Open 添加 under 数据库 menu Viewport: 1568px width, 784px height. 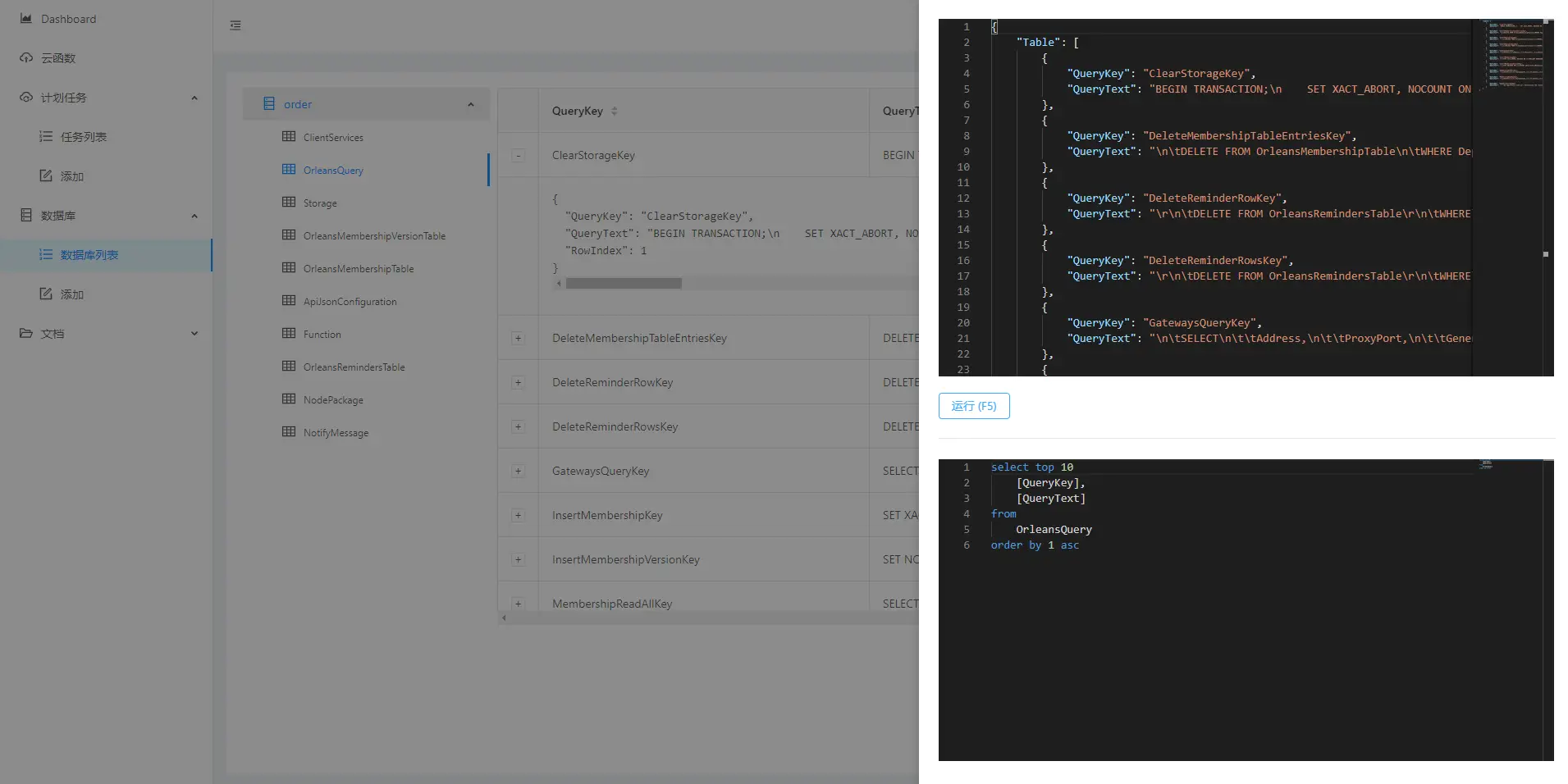[x=107, y=294]
